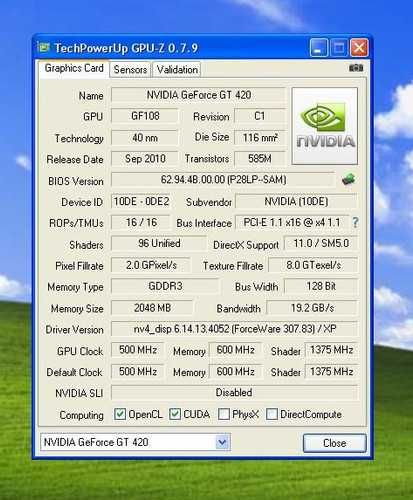This screenshot has width=413, height=500.
Task: Click the NVIDIA logo image
Action: point(325,126)
